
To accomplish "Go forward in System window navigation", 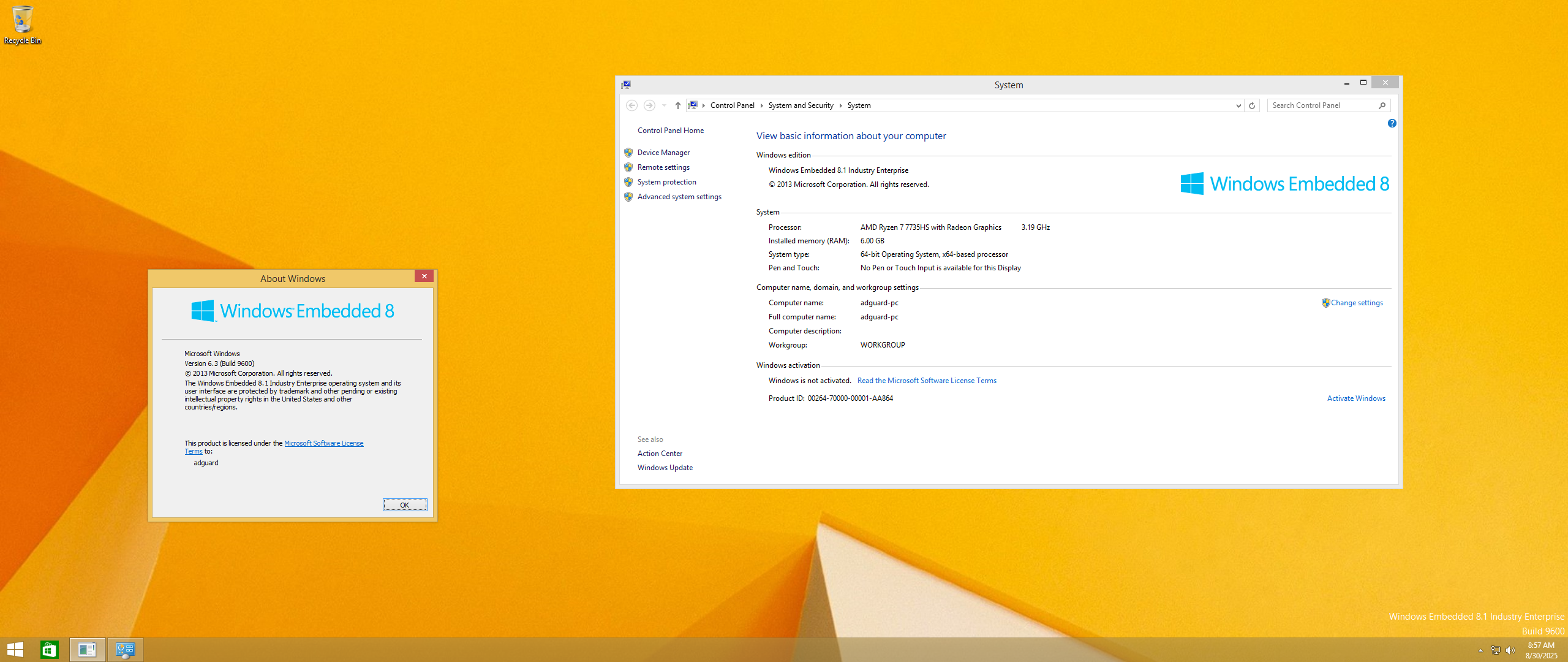I will [x=649, y=105].
